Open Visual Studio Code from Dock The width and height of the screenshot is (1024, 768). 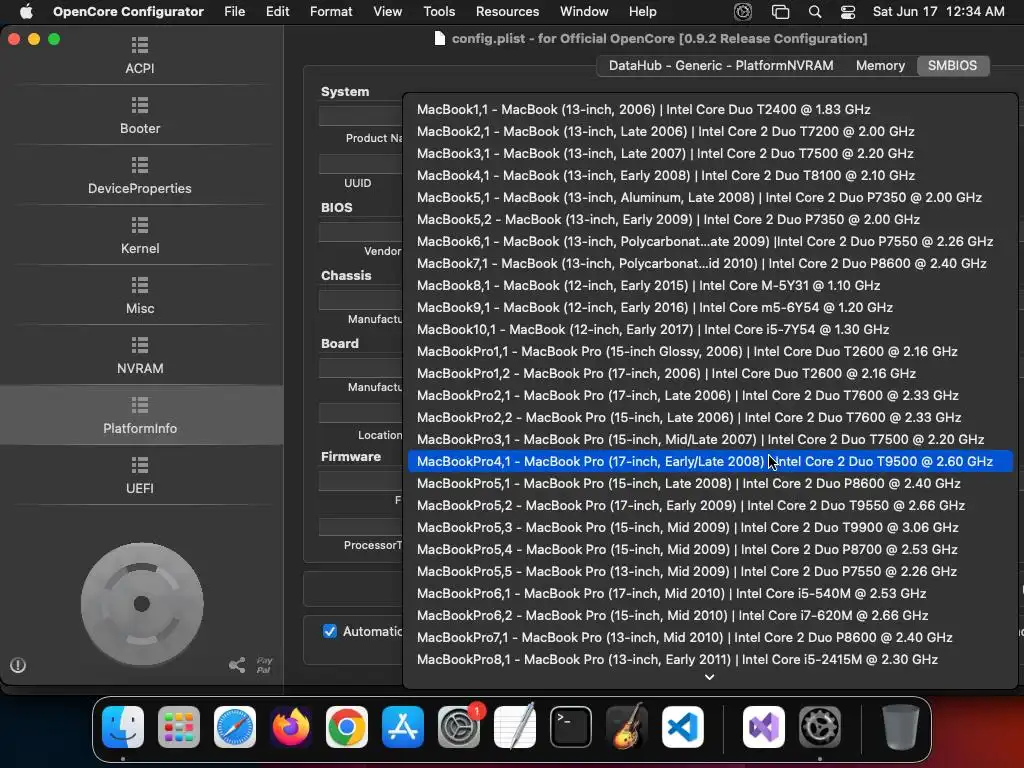683,727
